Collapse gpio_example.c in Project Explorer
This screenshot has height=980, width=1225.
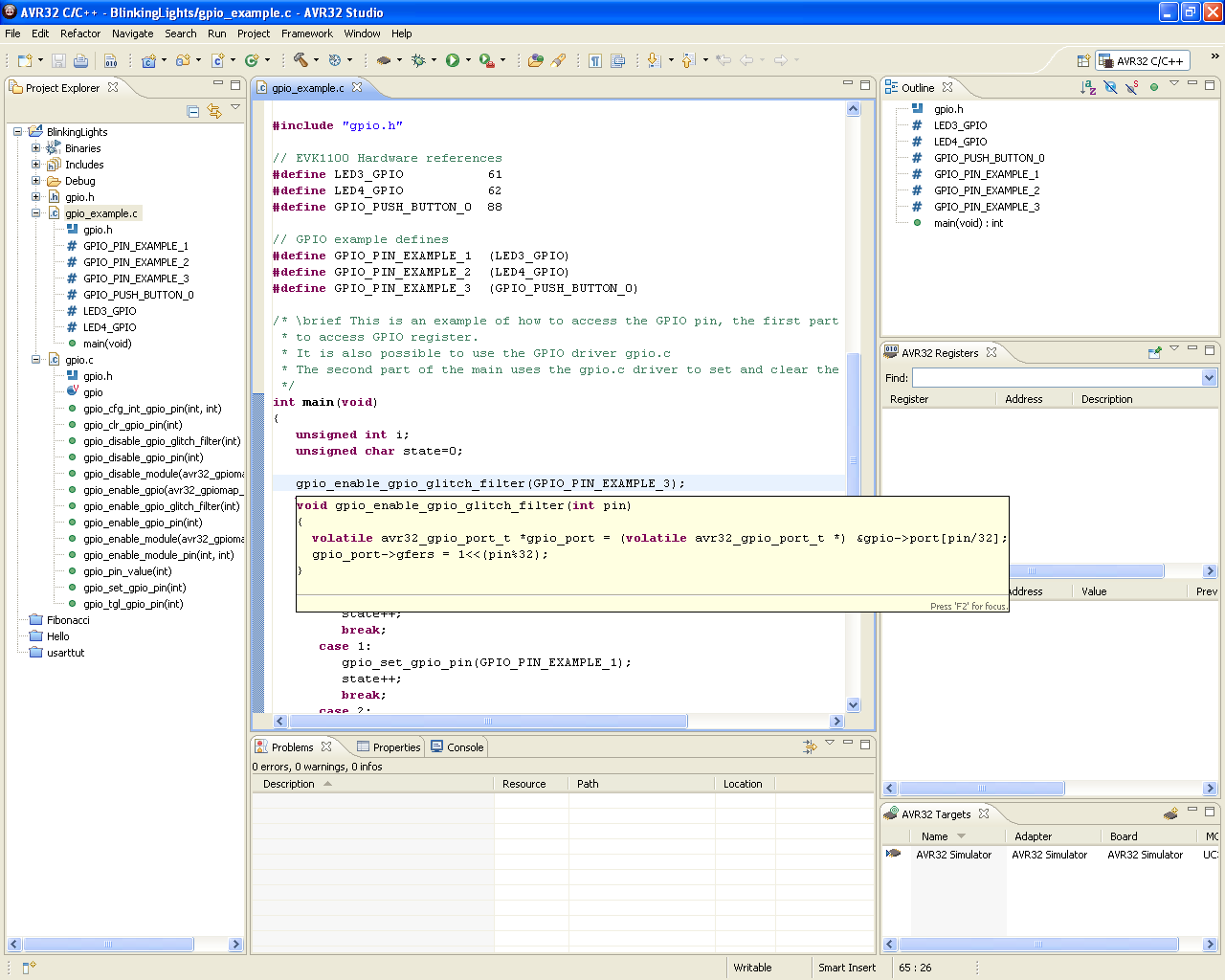coord(35,213)
